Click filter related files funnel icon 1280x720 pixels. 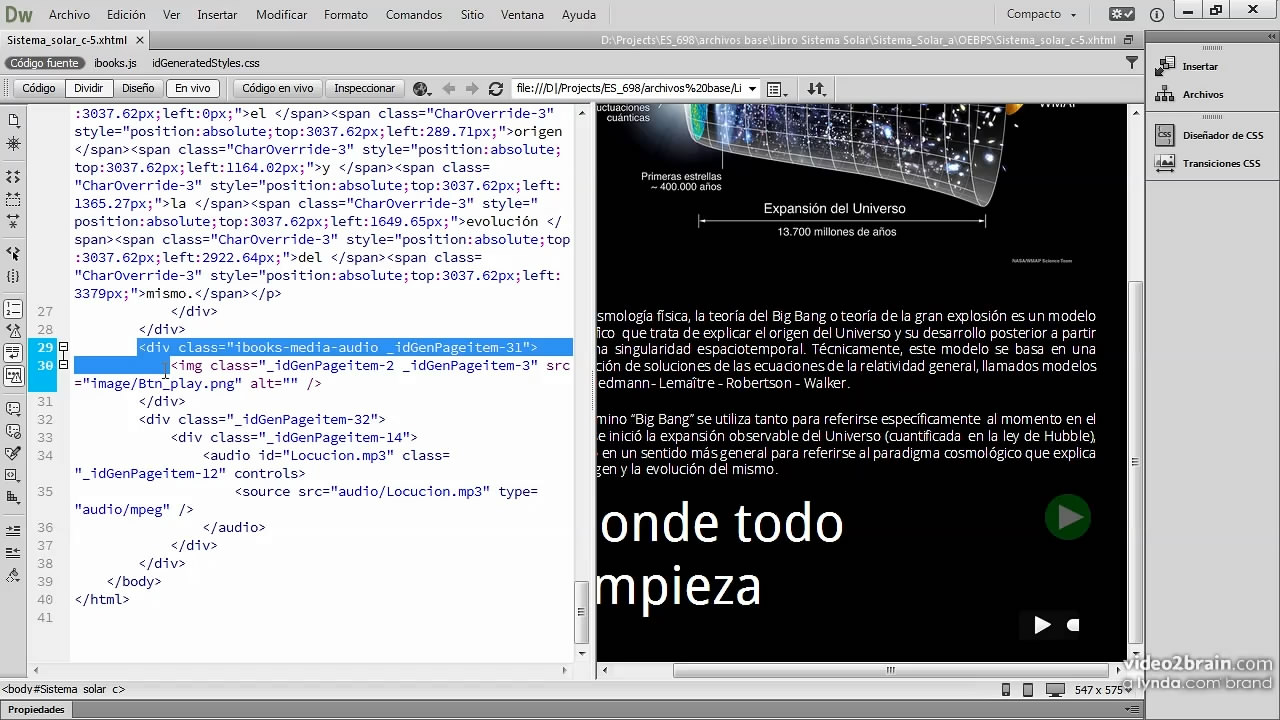1132,62
